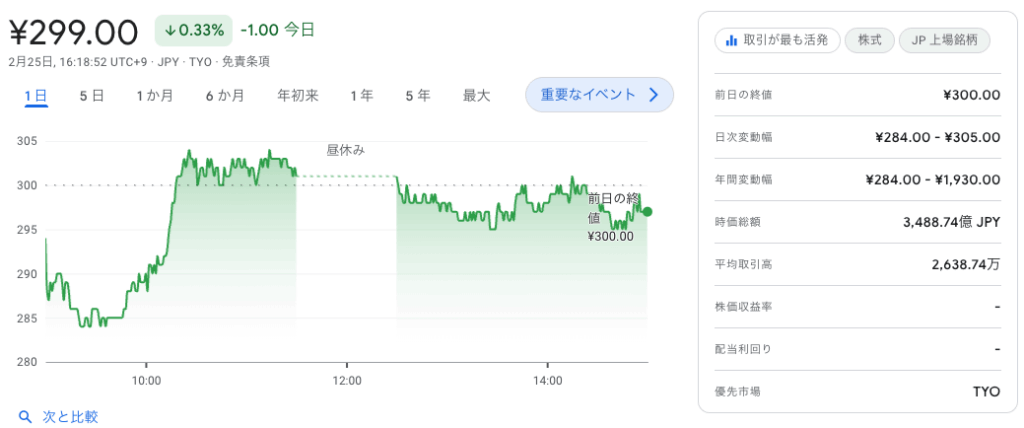Select the 1か月 range tab
This screenshot has height=428, width=1024.
pyautogui.click(x=155, y=96)
